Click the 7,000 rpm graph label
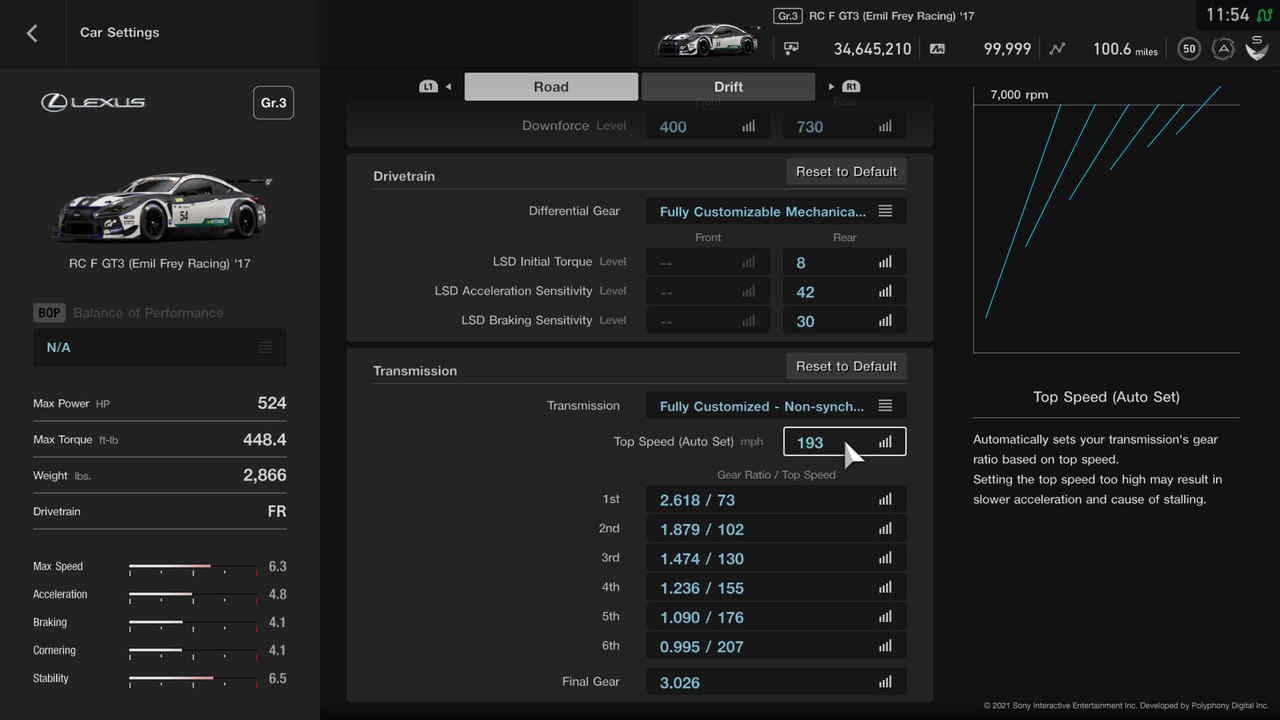Viewport: 1280px width, 720px height. pyautogui.click(x=1019, y=95)
